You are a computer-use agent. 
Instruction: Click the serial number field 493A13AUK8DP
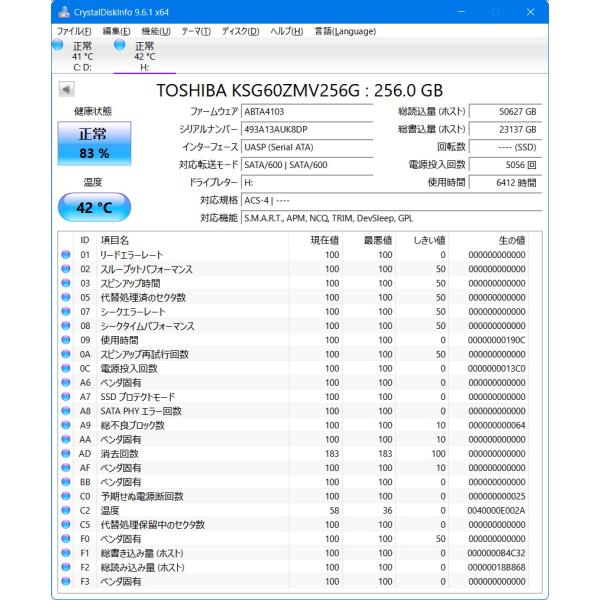pyautogui.click(x=307, y=129)
